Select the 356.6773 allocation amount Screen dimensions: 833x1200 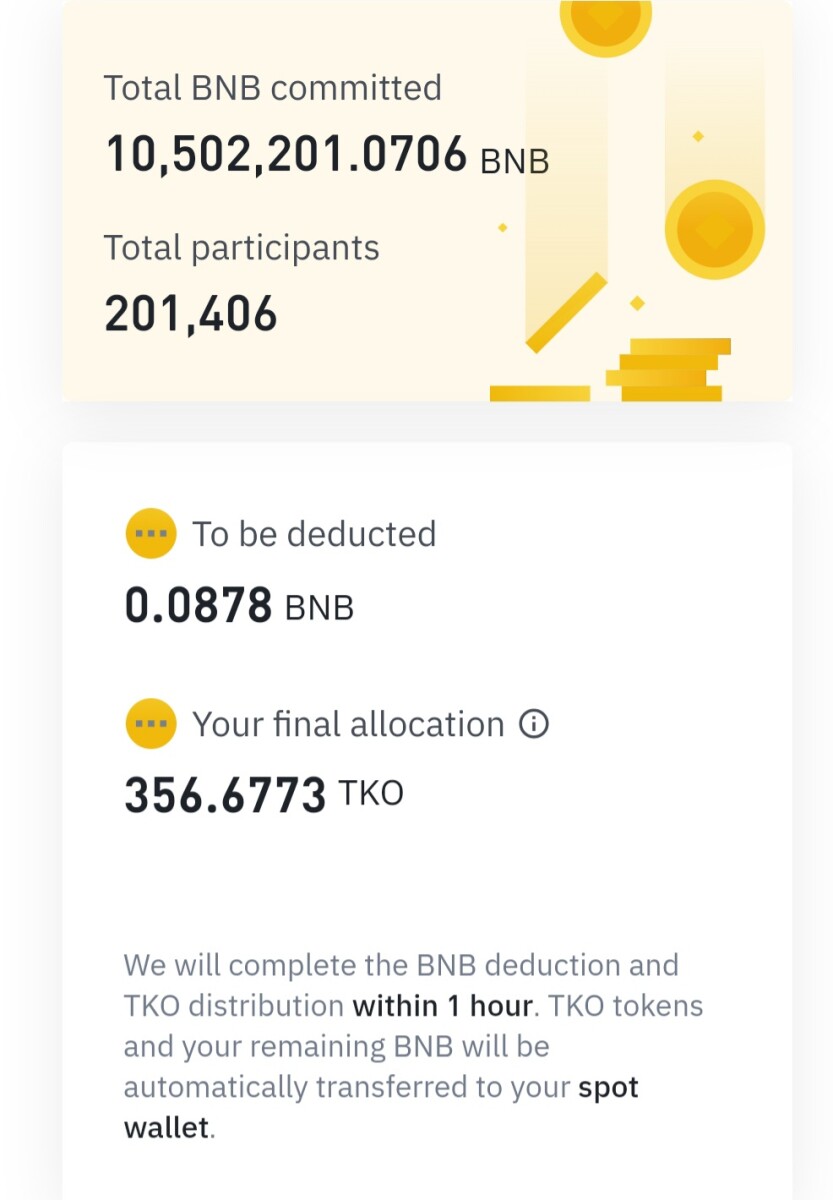pos(225,796)
